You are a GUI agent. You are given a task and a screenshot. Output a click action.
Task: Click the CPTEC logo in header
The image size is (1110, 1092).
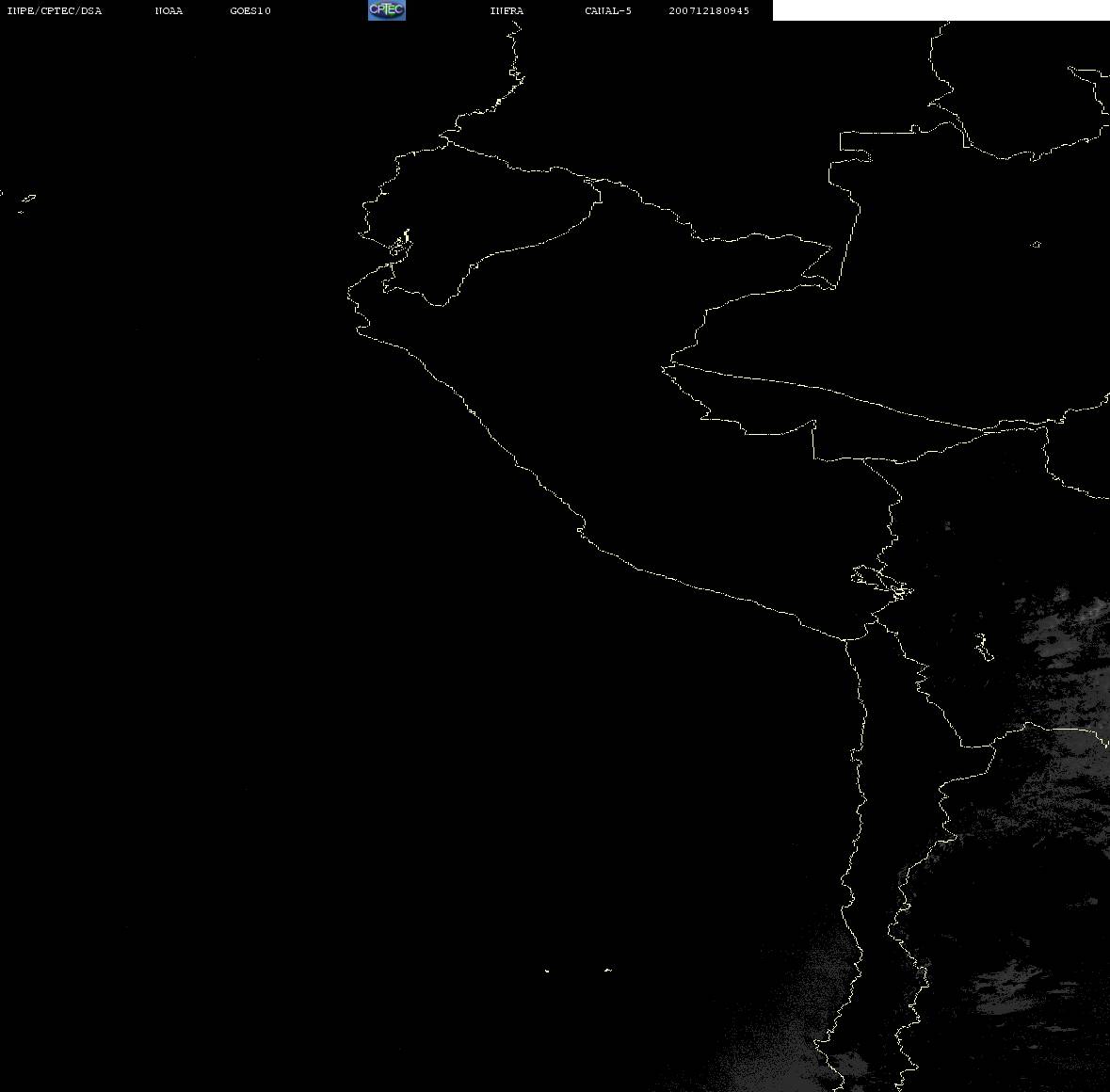tap(386, 10)
